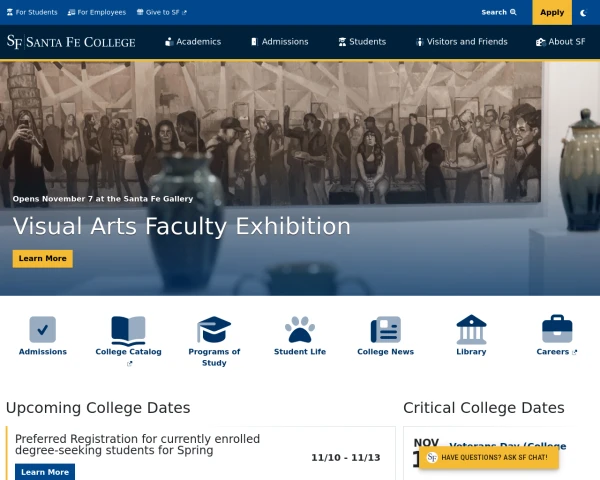Toggle dark mode with the moon icon
600x480 pixels.
[583, 13]
